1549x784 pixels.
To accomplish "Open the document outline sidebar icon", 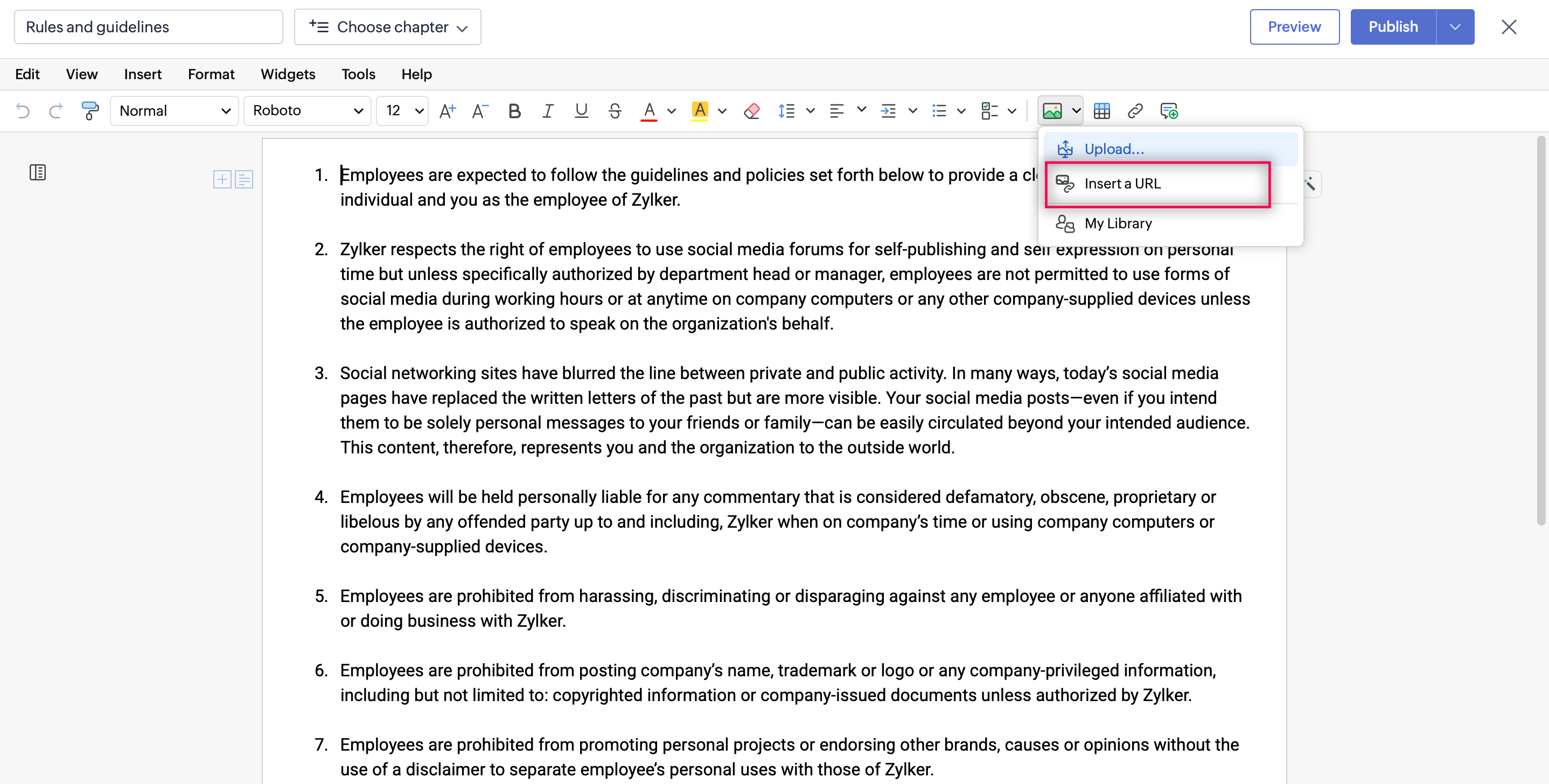I will pos(37,172).
